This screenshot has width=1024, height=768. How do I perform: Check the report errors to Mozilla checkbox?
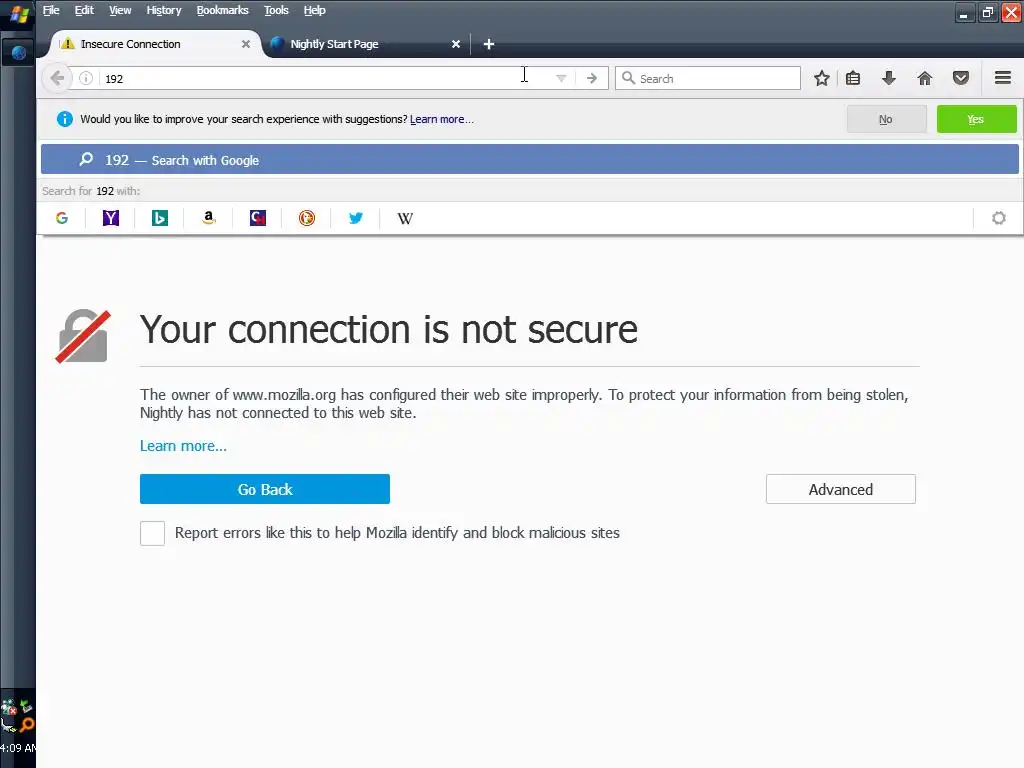tap(152, 533)
